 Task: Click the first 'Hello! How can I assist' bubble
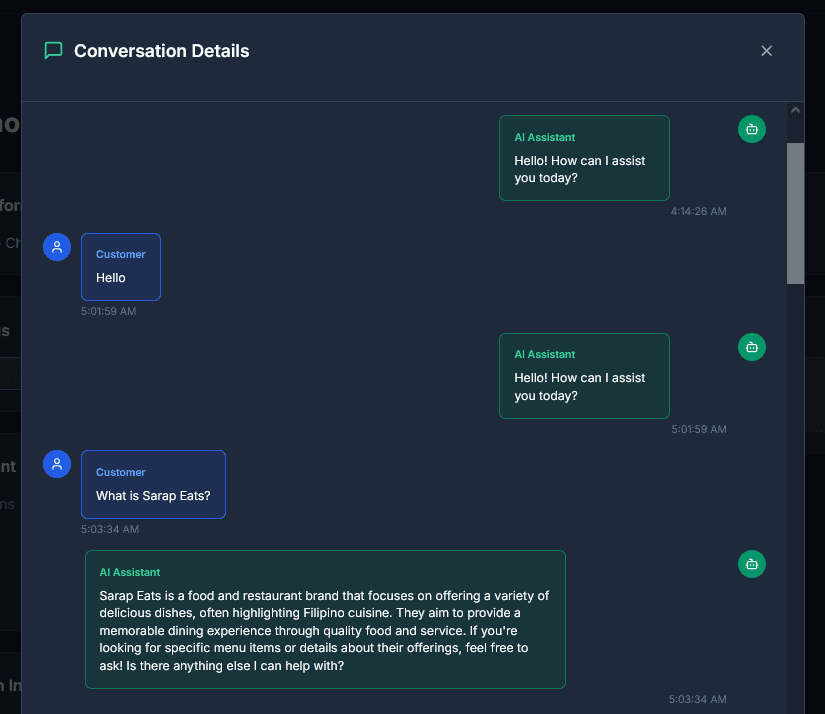click(584, 158)
